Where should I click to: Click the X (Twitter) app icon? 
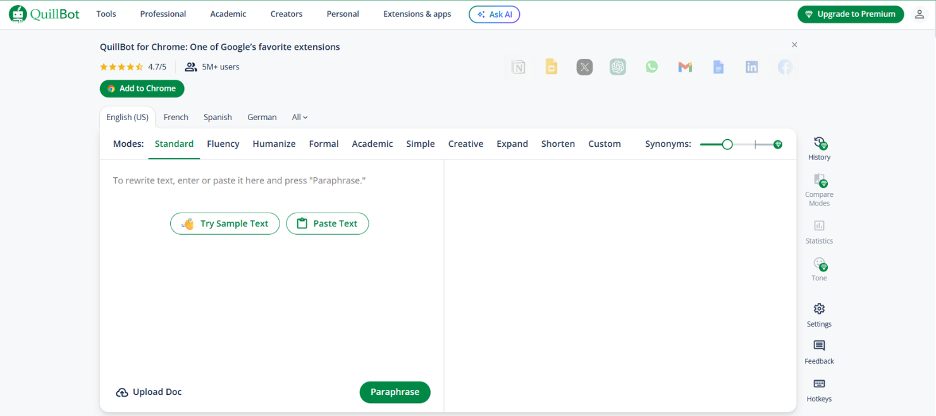click(584, 67)
